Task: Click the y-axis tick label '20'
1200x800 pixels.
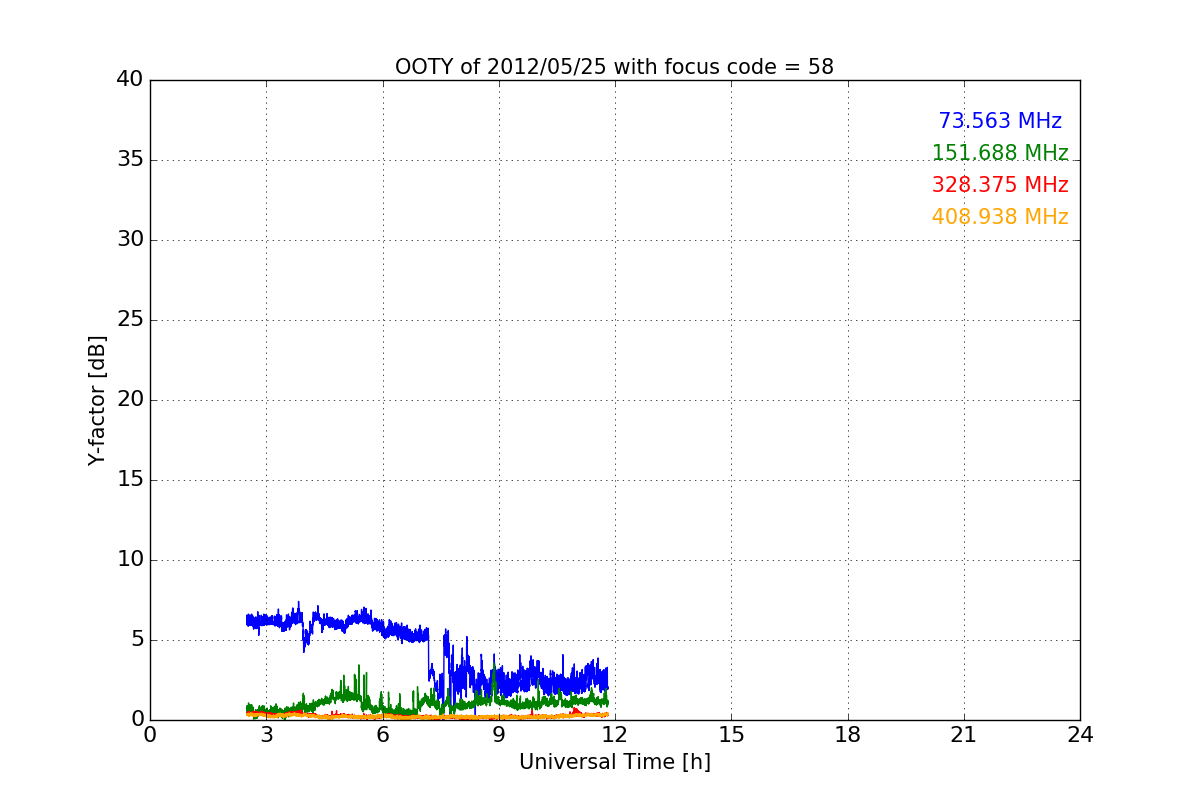Action: [x=130, y=400]
